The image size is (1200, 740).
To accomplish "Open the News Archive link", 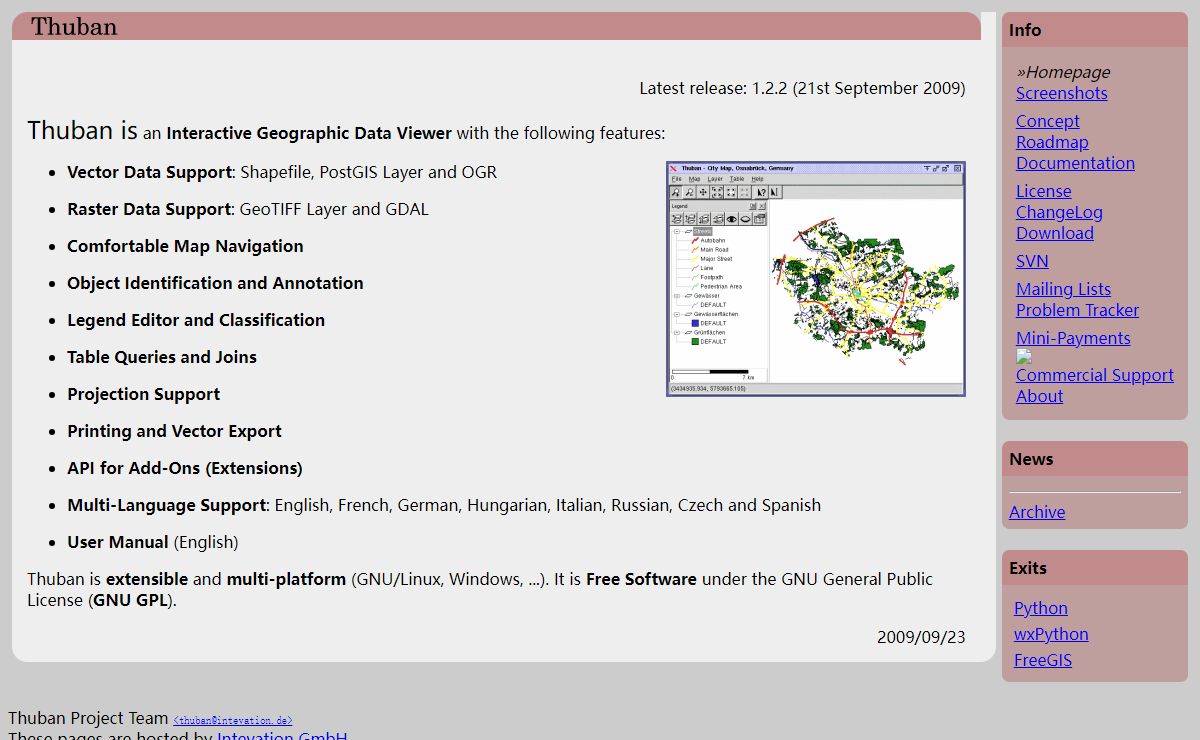I will point(1037,512).
